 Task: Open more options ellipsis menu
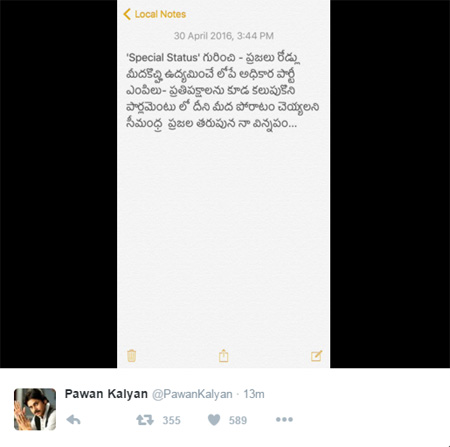[x=284, y=419]
